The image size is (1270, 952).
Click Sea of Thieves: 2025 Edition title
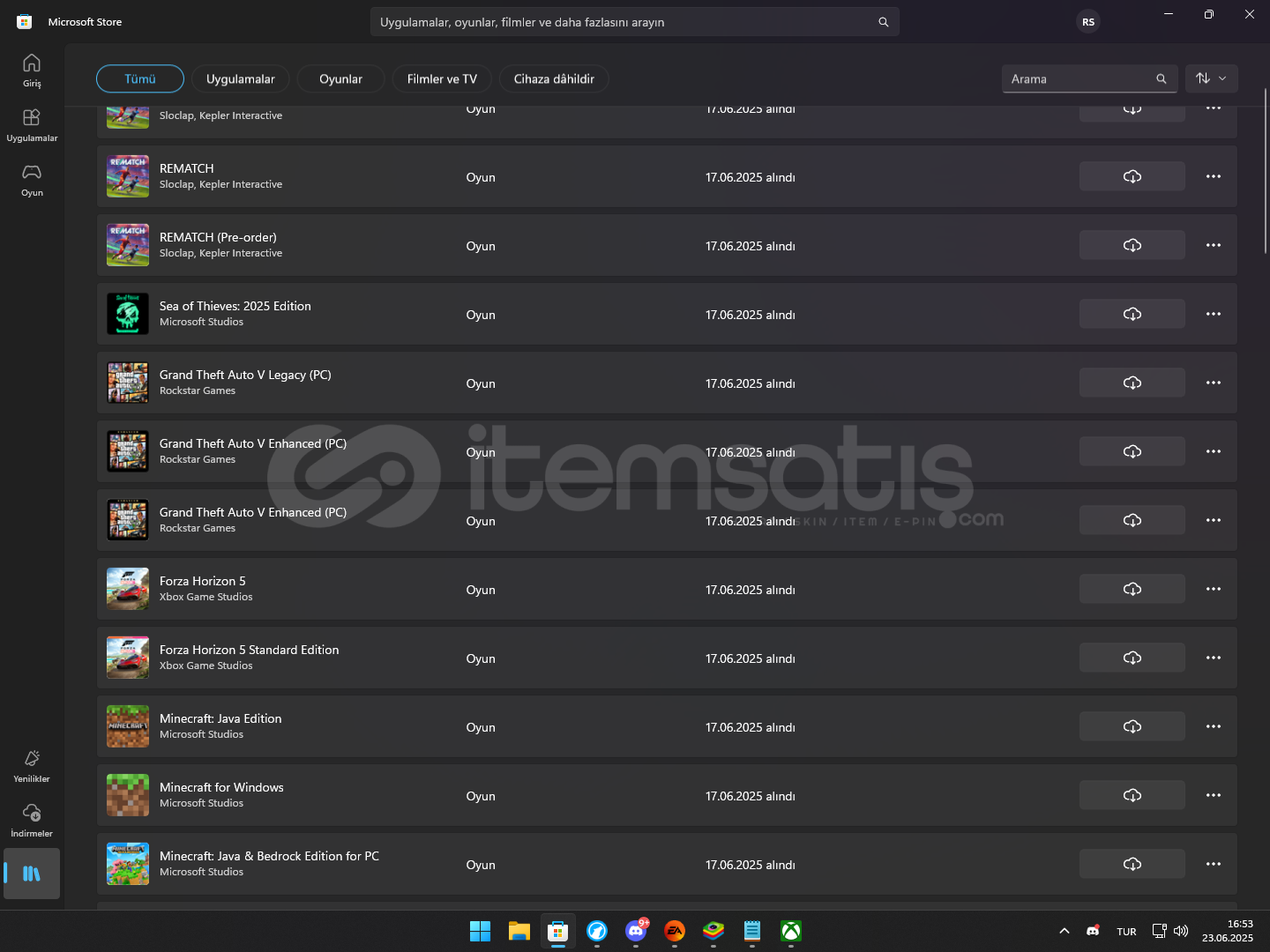235,306
